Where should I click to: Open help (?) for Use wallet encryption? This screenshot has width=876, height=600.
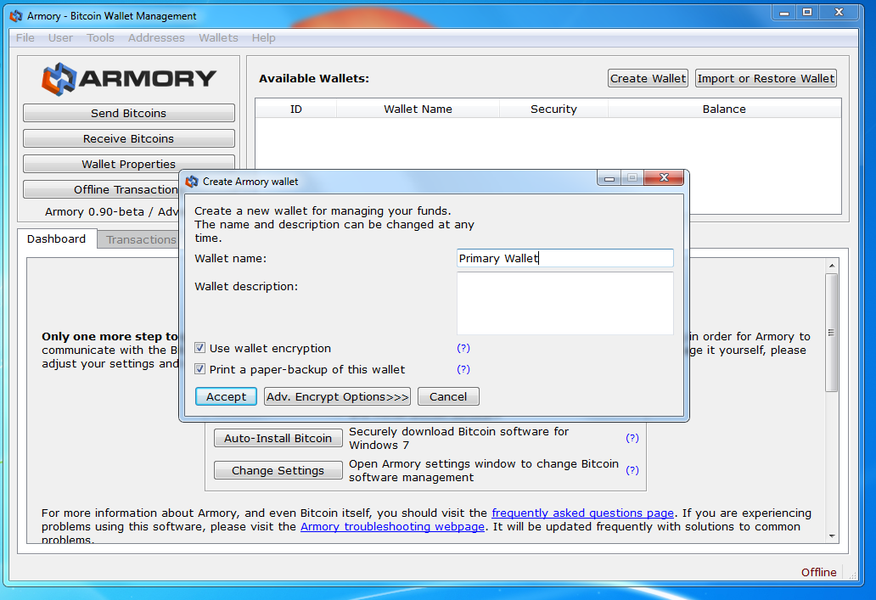[463, 348]
